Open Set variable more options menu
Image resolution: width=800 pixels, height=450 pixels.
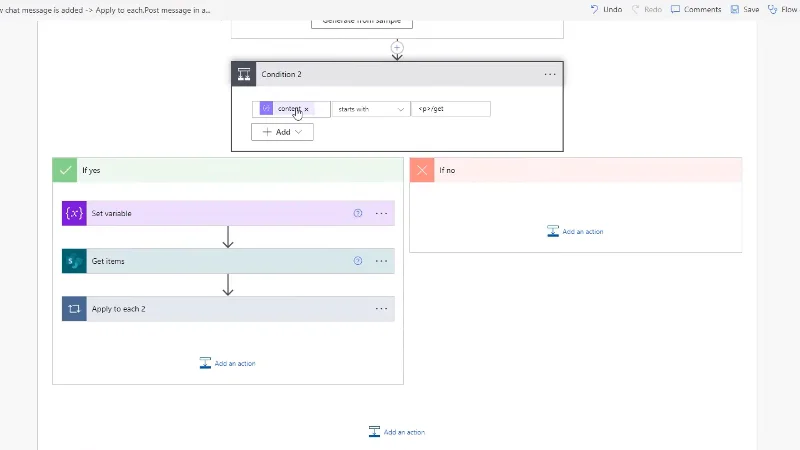(x=381, y=213)
